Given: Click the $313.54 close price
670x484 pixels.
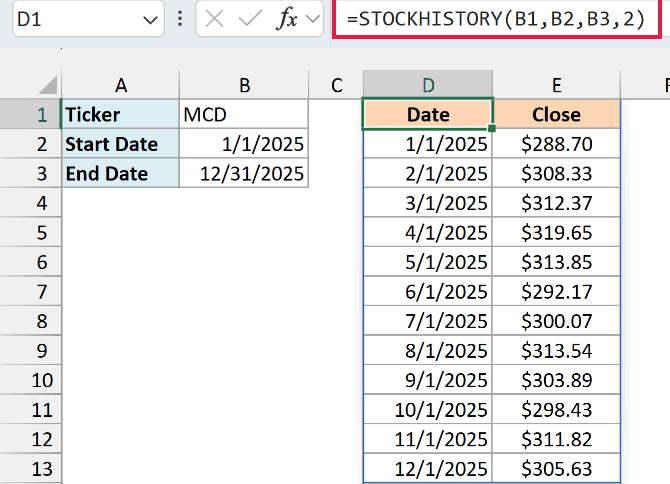Looking at the screenshot, I should tap(556, 350).
